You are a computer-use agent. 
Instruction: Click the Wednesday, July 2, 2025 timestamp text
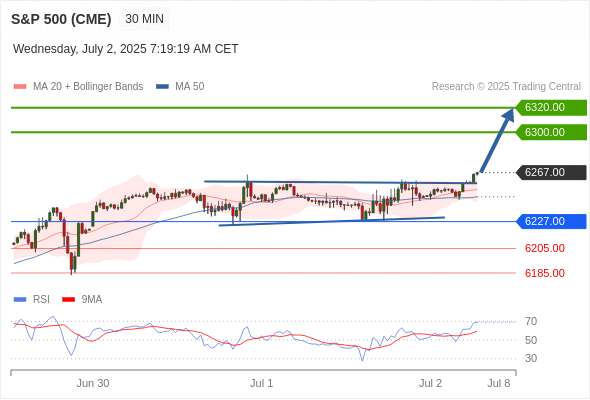point(125,49)
